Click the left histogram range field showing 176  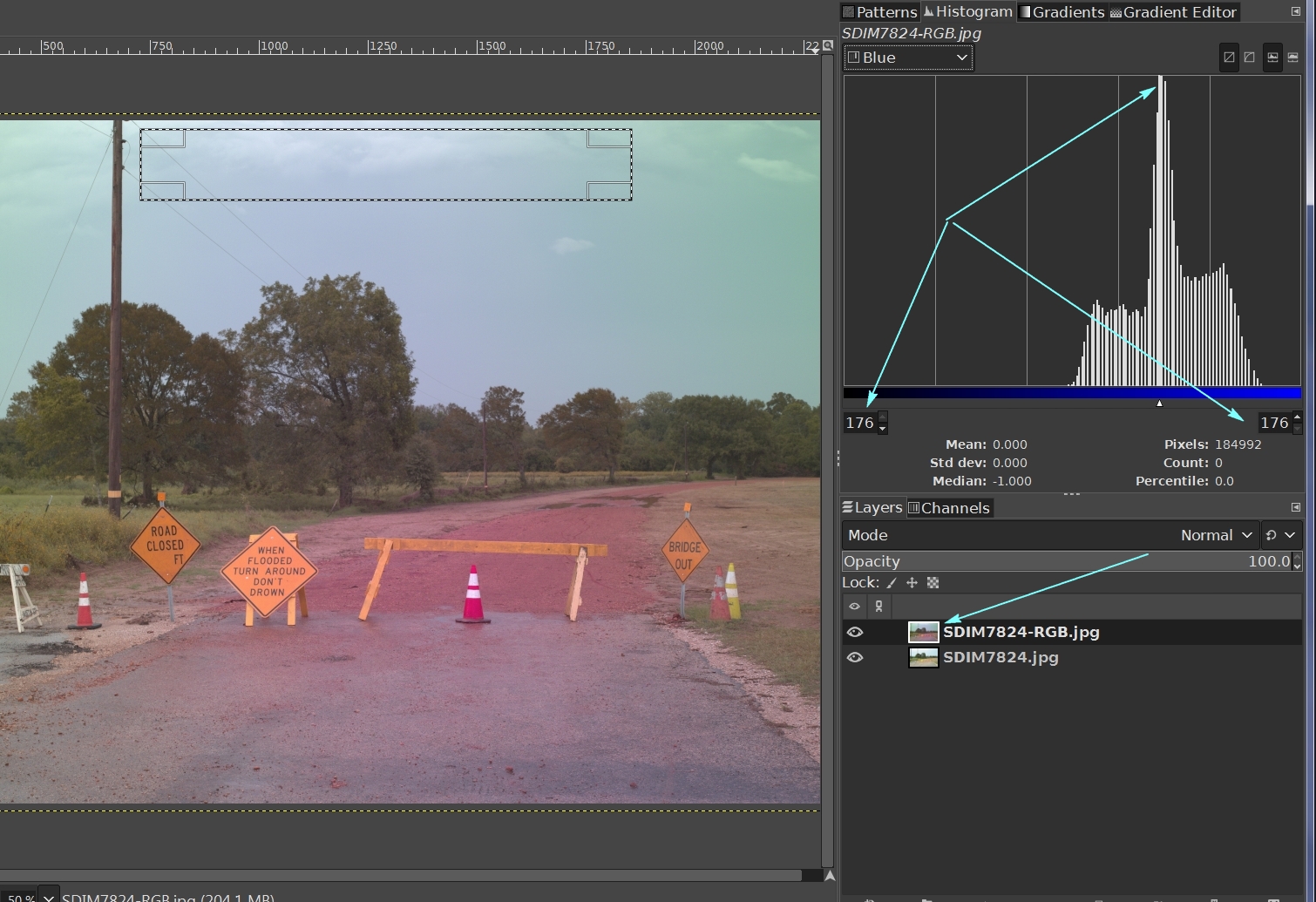pos(859,423)
